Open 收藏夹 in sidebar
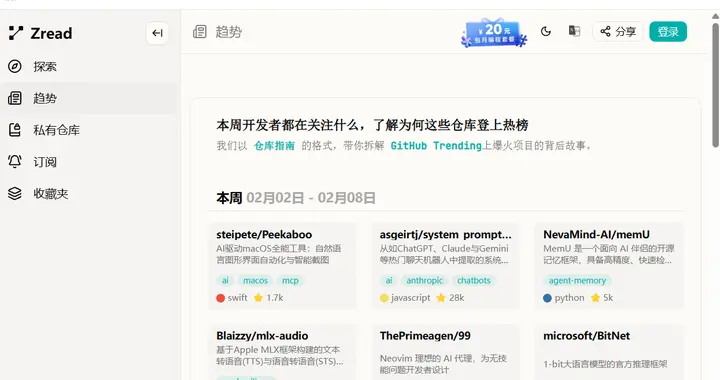This screenshot has width=720, height=380. 90,194
